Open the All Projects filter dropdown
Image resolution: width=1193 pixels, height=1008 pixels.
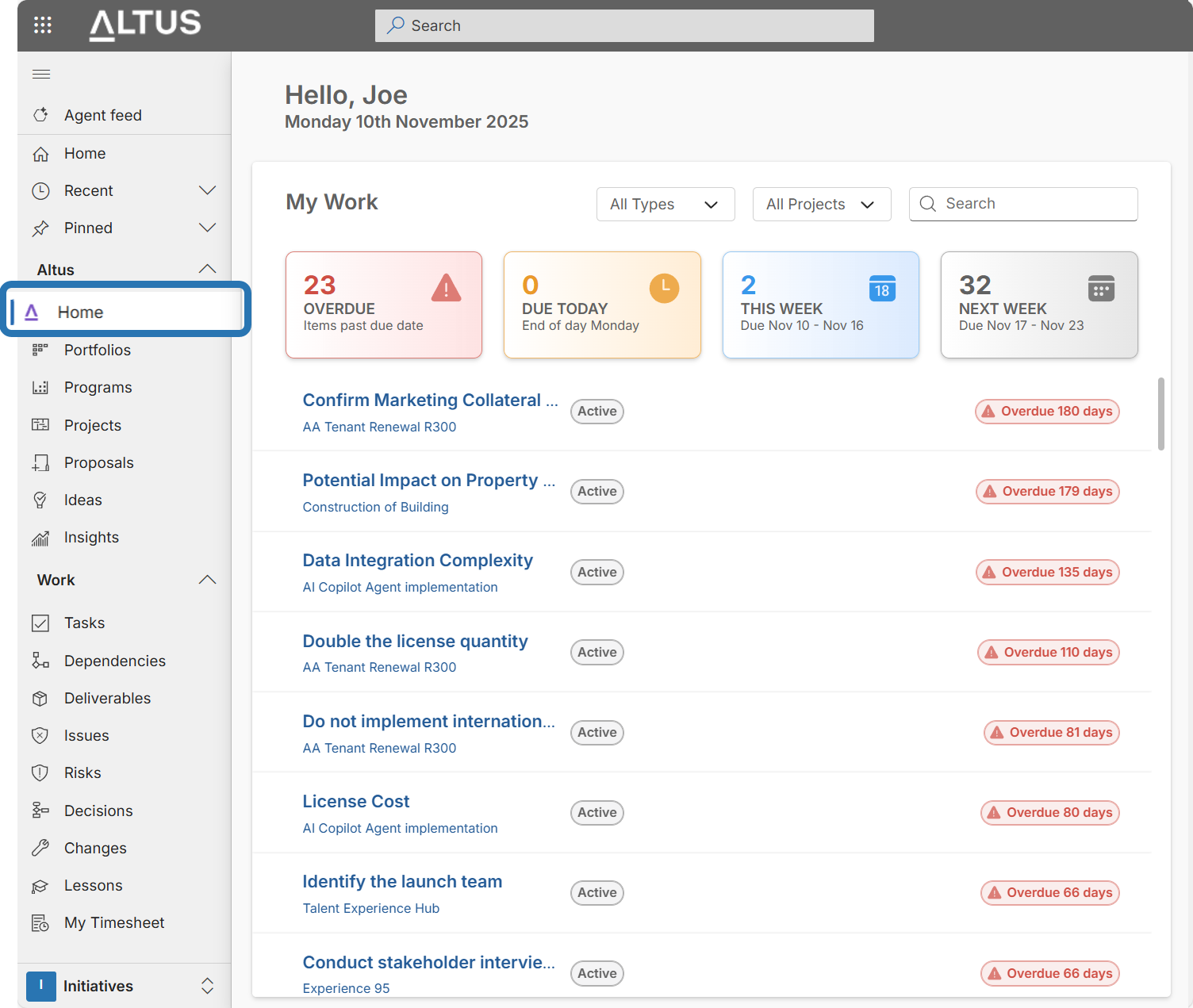click(821, 205)
